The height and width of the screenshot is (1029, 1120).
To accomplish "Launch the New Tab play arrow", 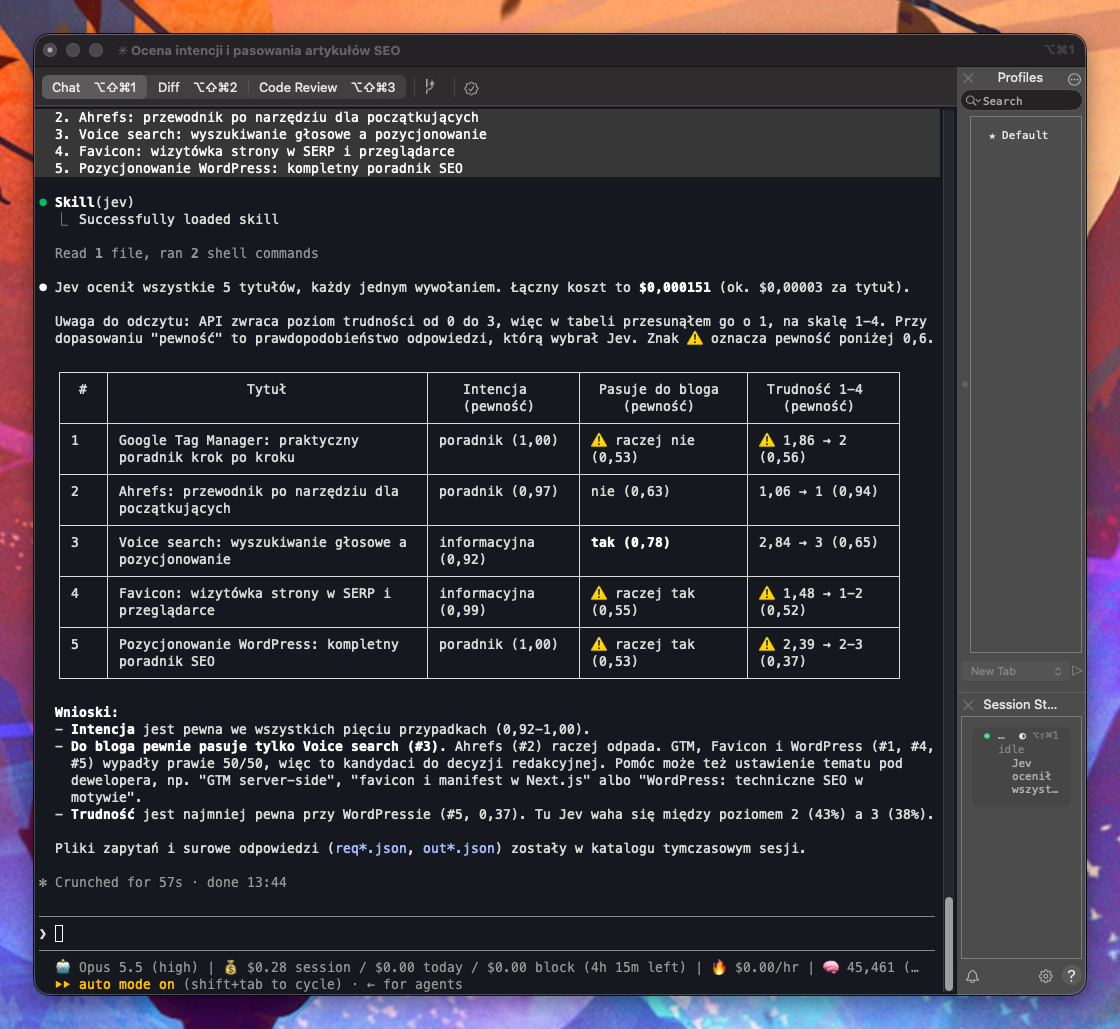I will 1076,671.
